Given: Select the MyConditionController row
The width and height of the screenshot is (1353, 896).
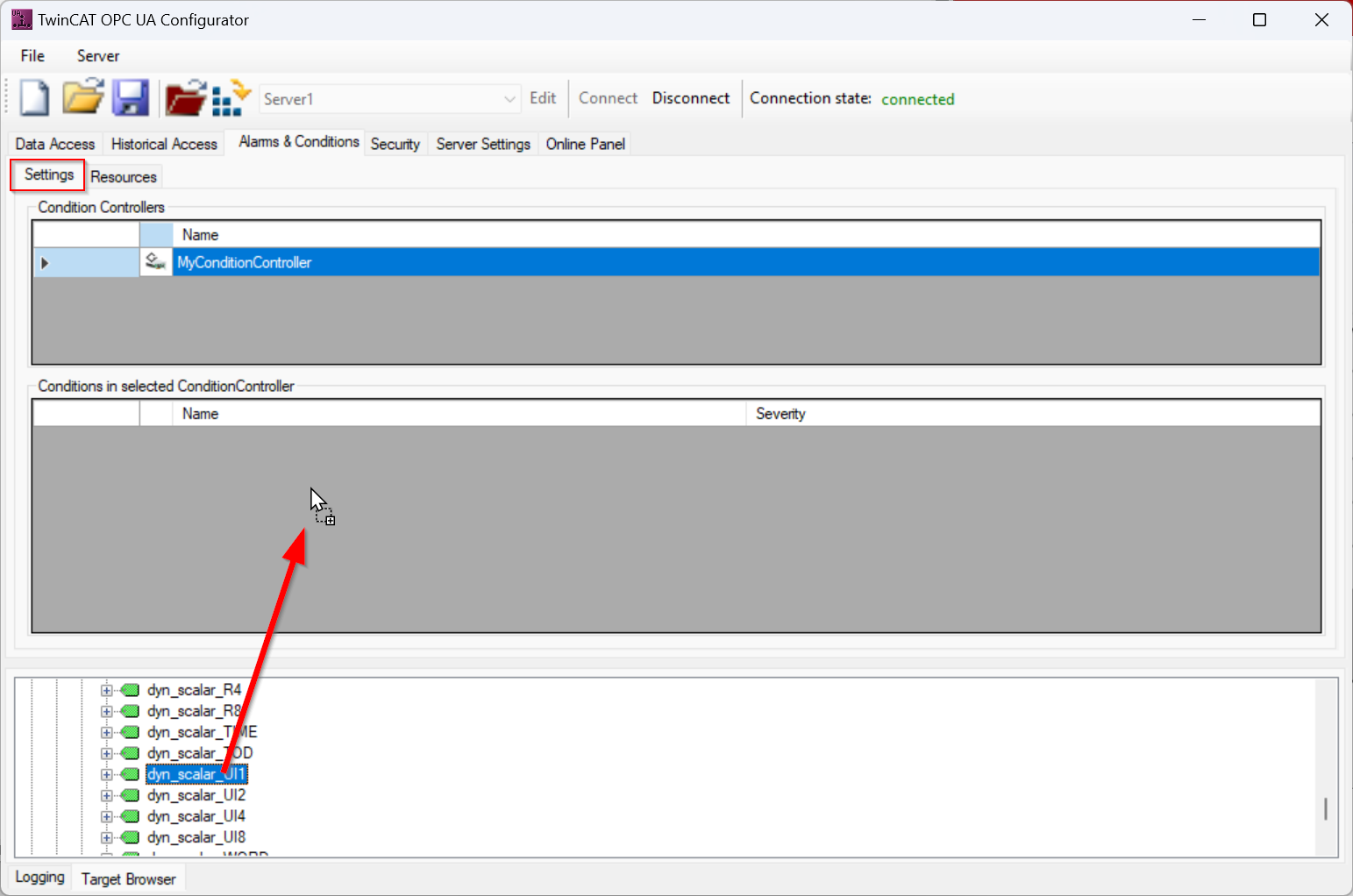Looking at the screenshot, I should (x=676, y=262).
